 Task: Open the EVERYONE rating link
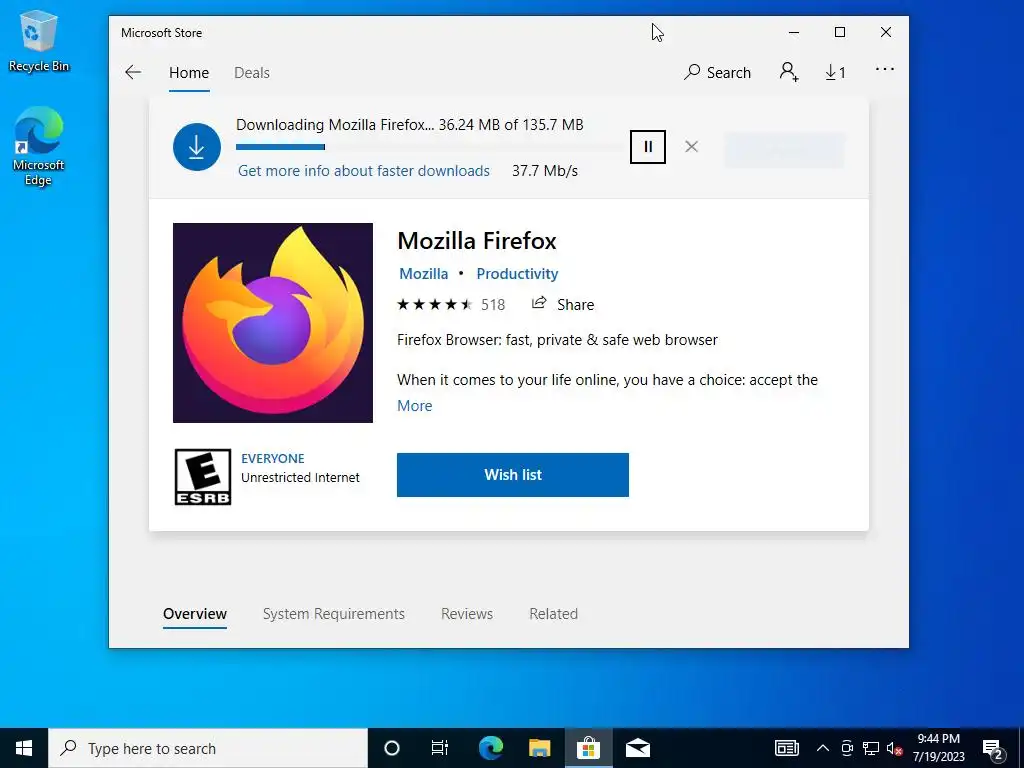click(273, 458)
